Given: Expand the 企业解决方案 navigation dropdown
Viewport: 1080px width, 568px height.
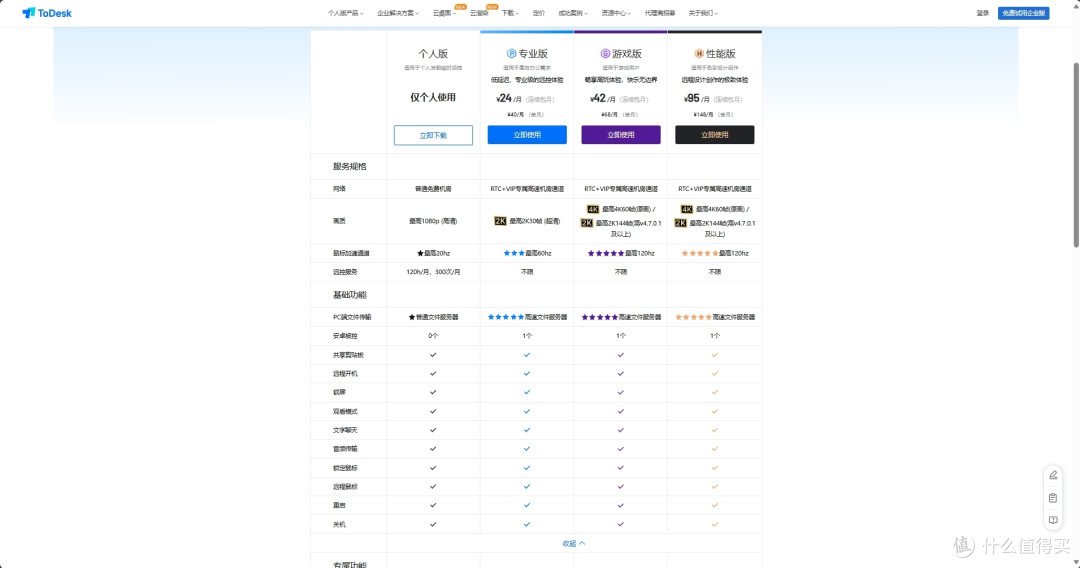Looking at the screenshot, I should [x=397, y=13].
